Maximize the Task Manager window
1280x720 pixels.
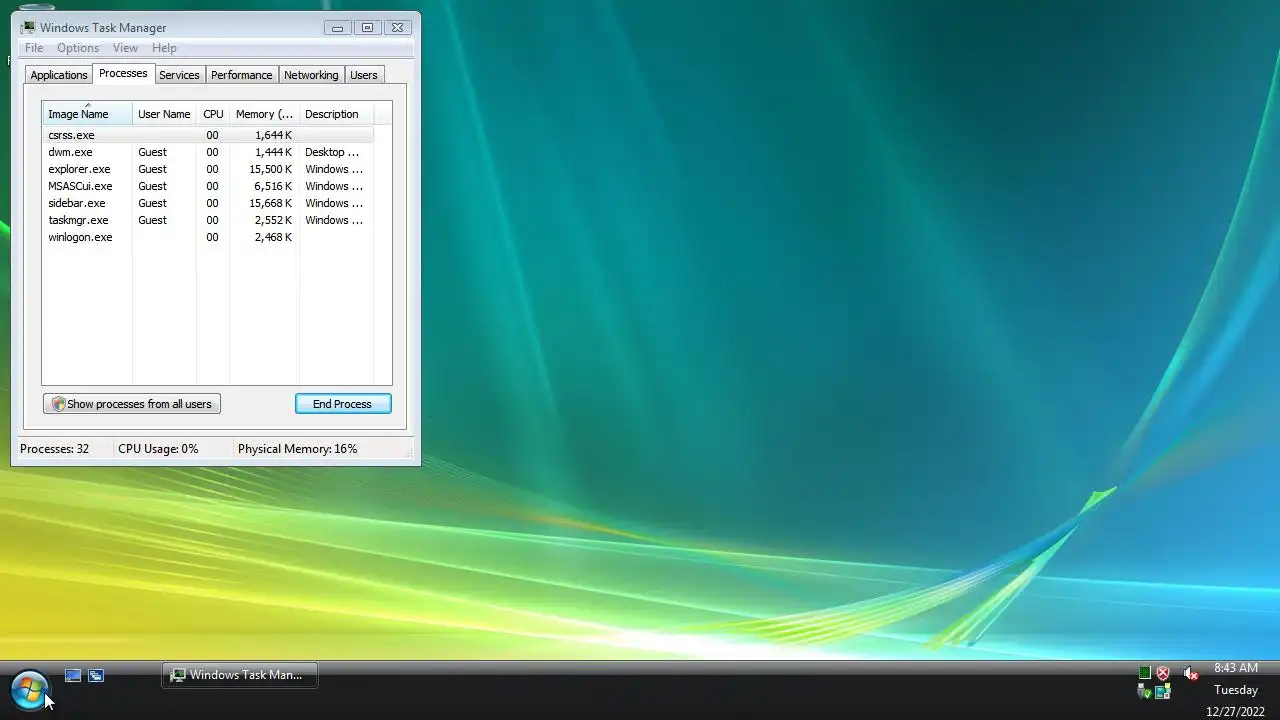click(367, 28)
